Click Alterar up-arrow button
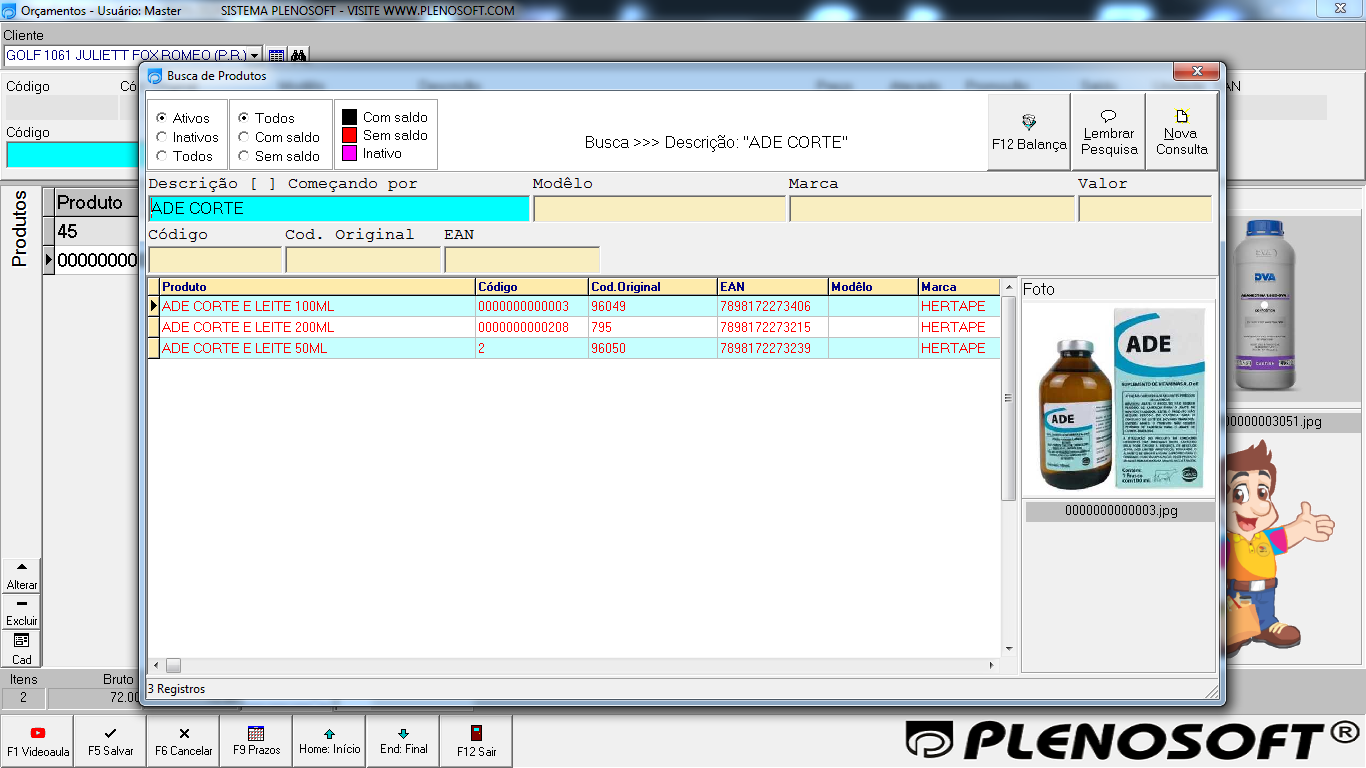The image size is (1366, 768). tap(22, 575)
